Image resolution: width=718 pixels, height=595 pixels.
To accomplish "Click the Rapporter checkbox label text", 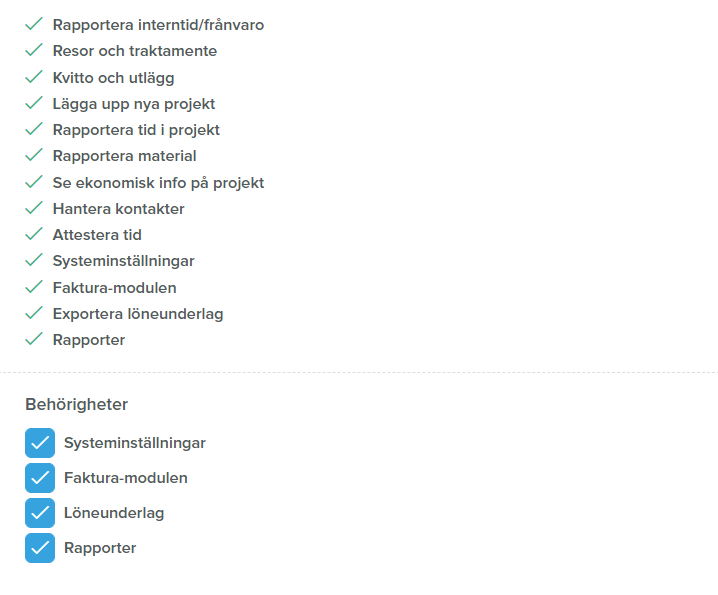I will click(x=100, y=548).
